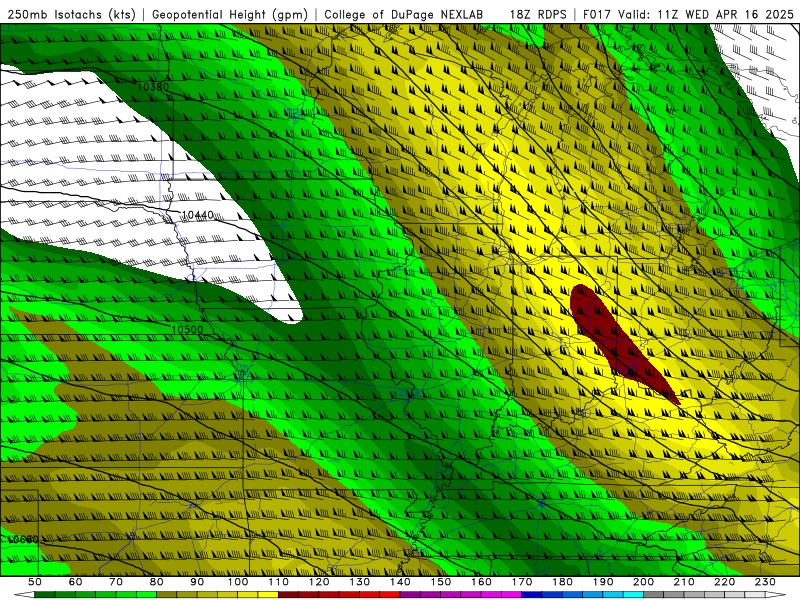The image size is (800, 600).
Task: Click the dark blue swatch below label 170
Action: (532, 595)
